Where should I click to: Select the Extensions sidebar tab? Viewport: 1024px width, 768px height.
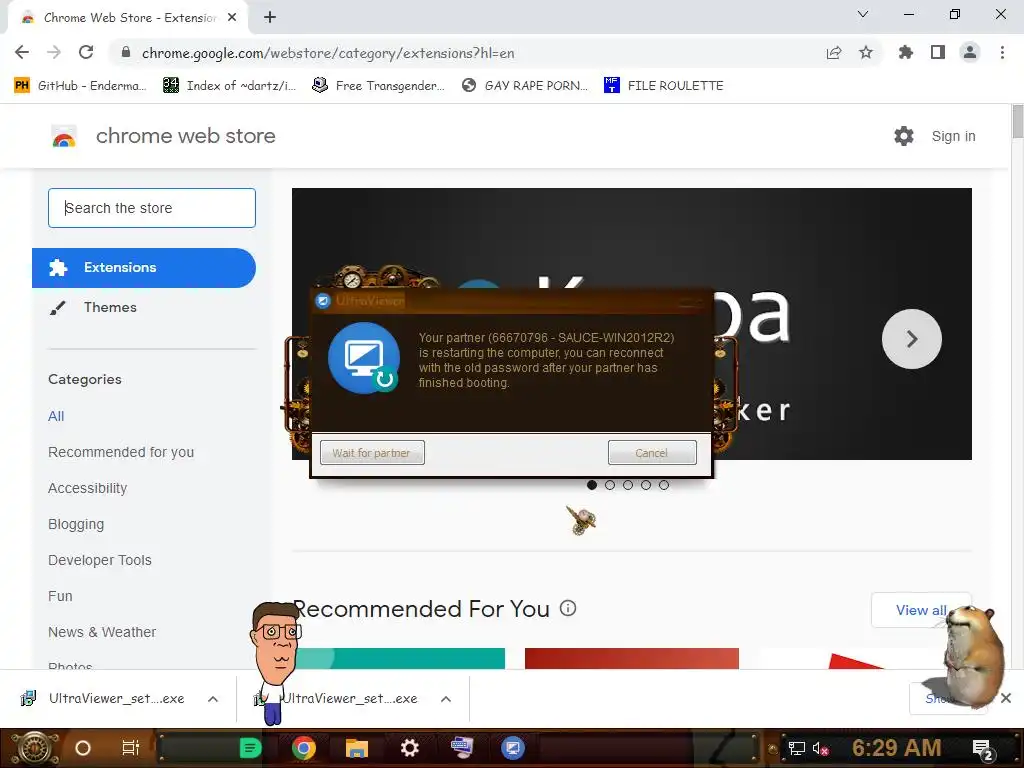click(x=144, y=268)
